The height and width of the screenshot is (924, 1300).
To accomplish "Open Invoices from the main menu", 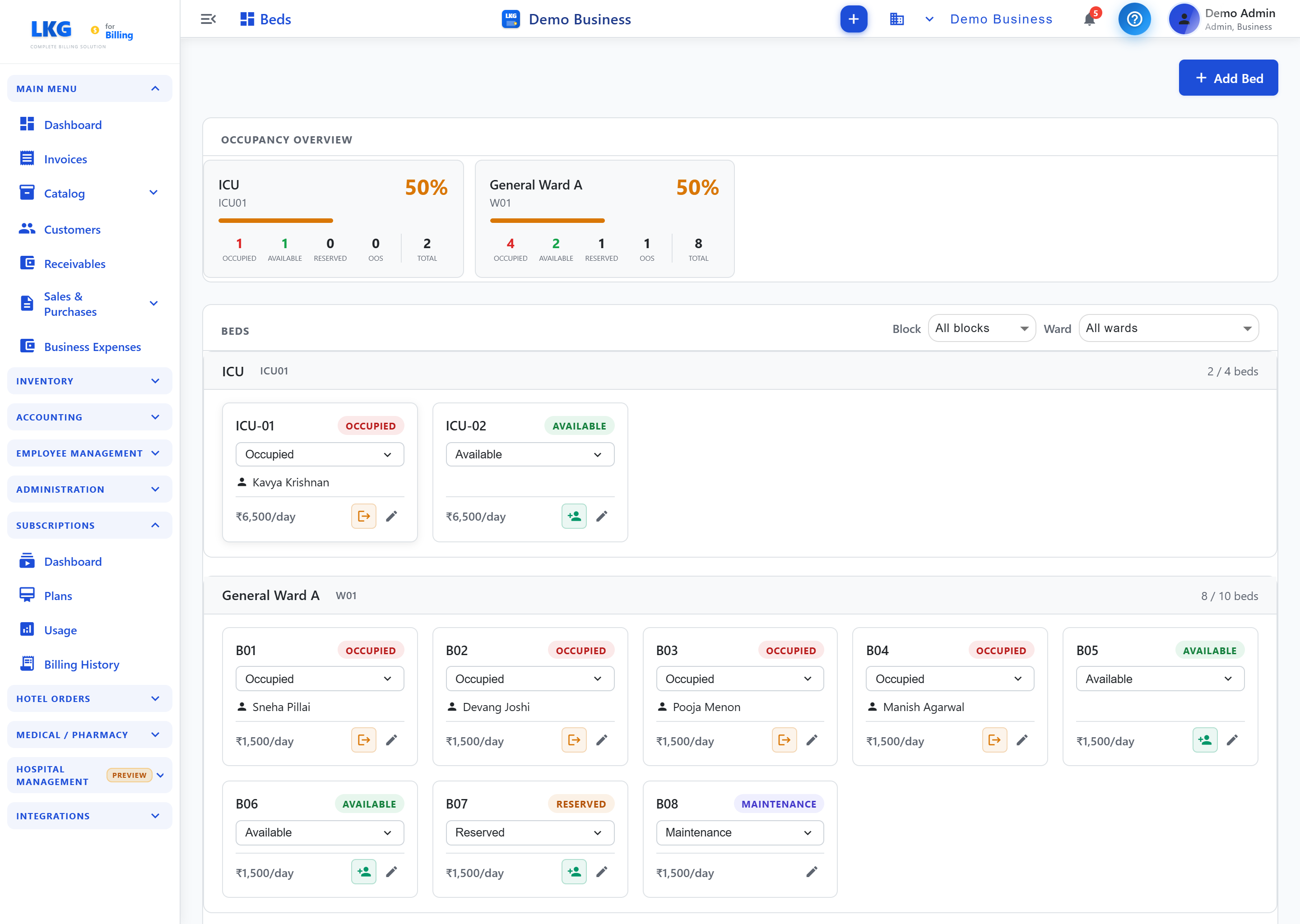I will click(x=65, y=159).
